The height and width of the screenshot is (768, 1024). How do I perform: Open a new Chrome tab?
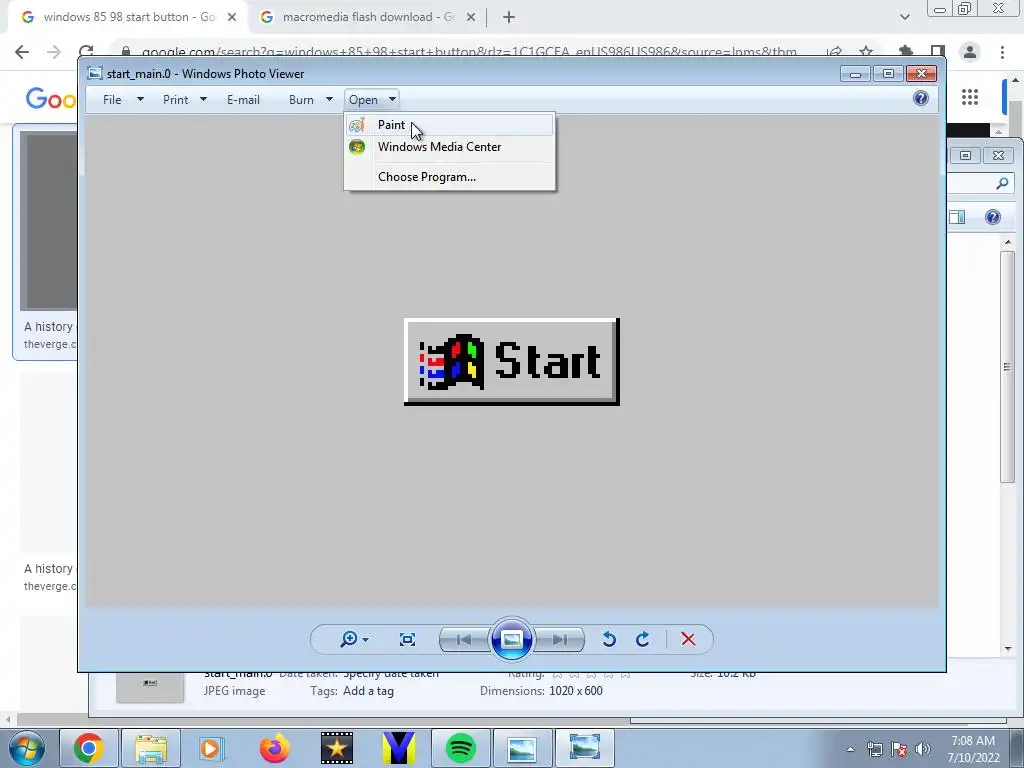(x=509, y=18)
